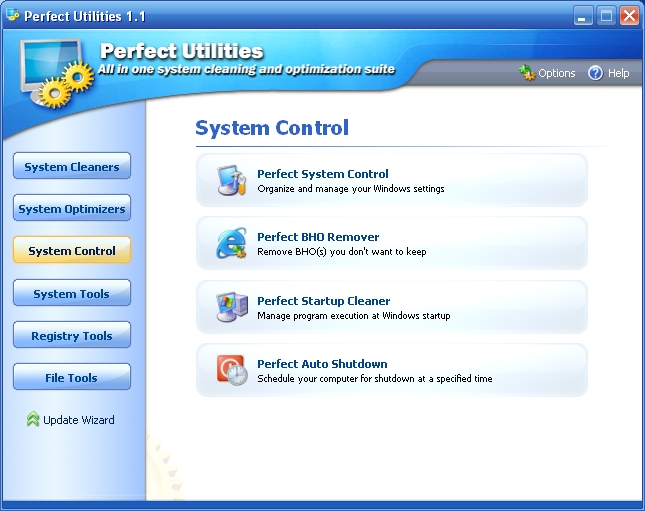The width and height of the screenshot is (645, 511).
Task: Launch Perfect System Control title link
Action: (322, 174)
